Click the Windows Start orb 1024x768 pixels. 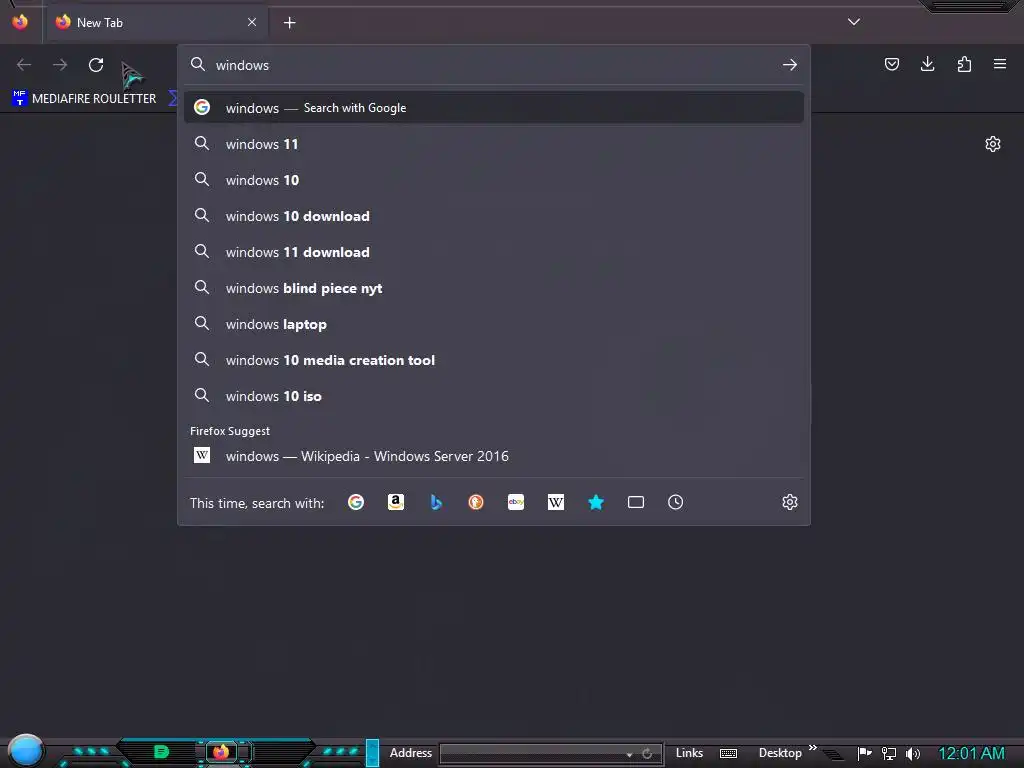tap(25, 750)
